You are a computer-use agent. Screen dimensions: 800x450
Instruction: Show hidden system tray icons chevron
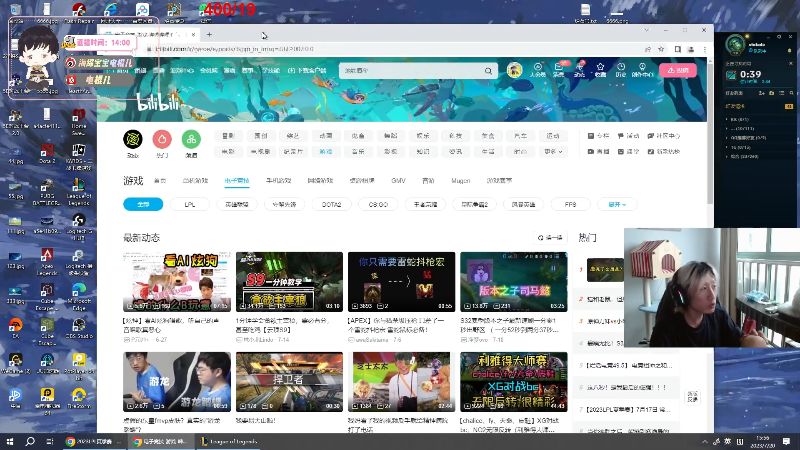705,441
